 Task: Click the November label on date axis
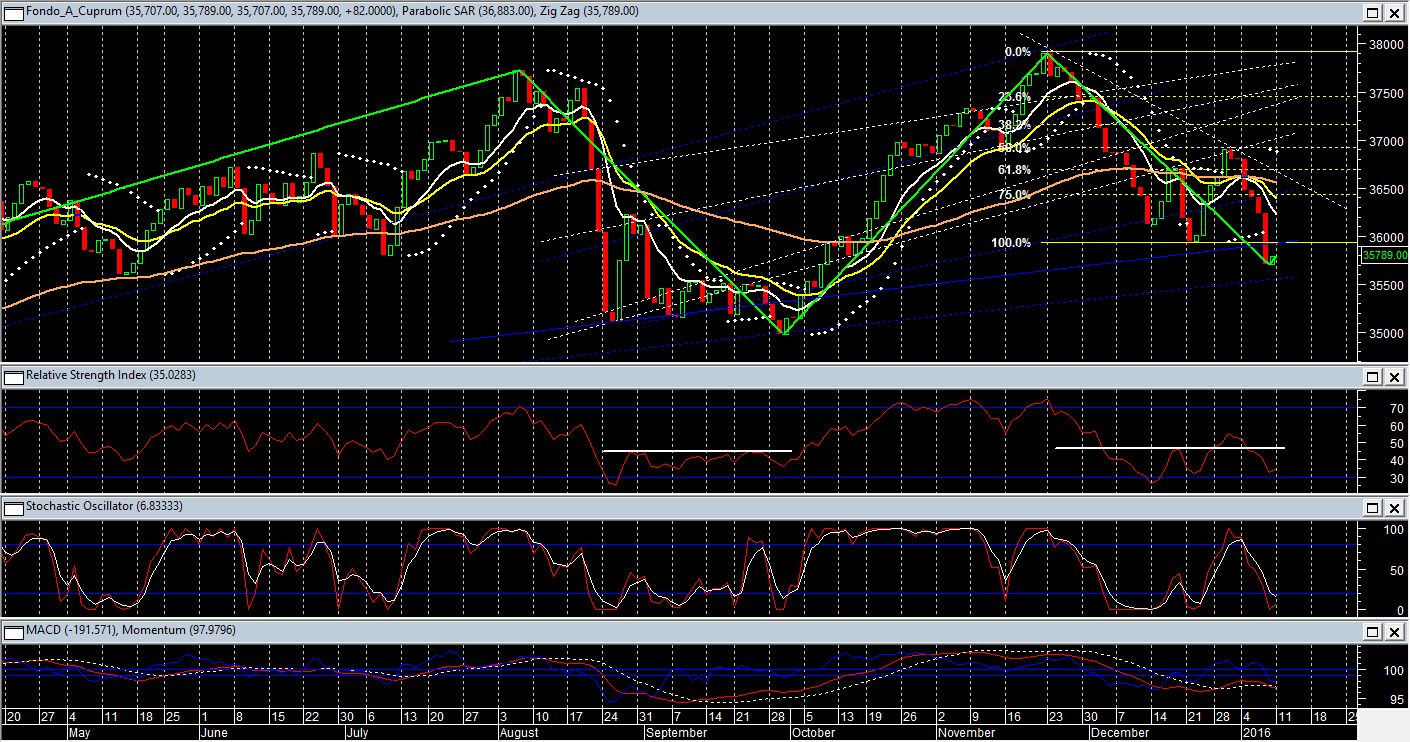(x=967, y=733)
